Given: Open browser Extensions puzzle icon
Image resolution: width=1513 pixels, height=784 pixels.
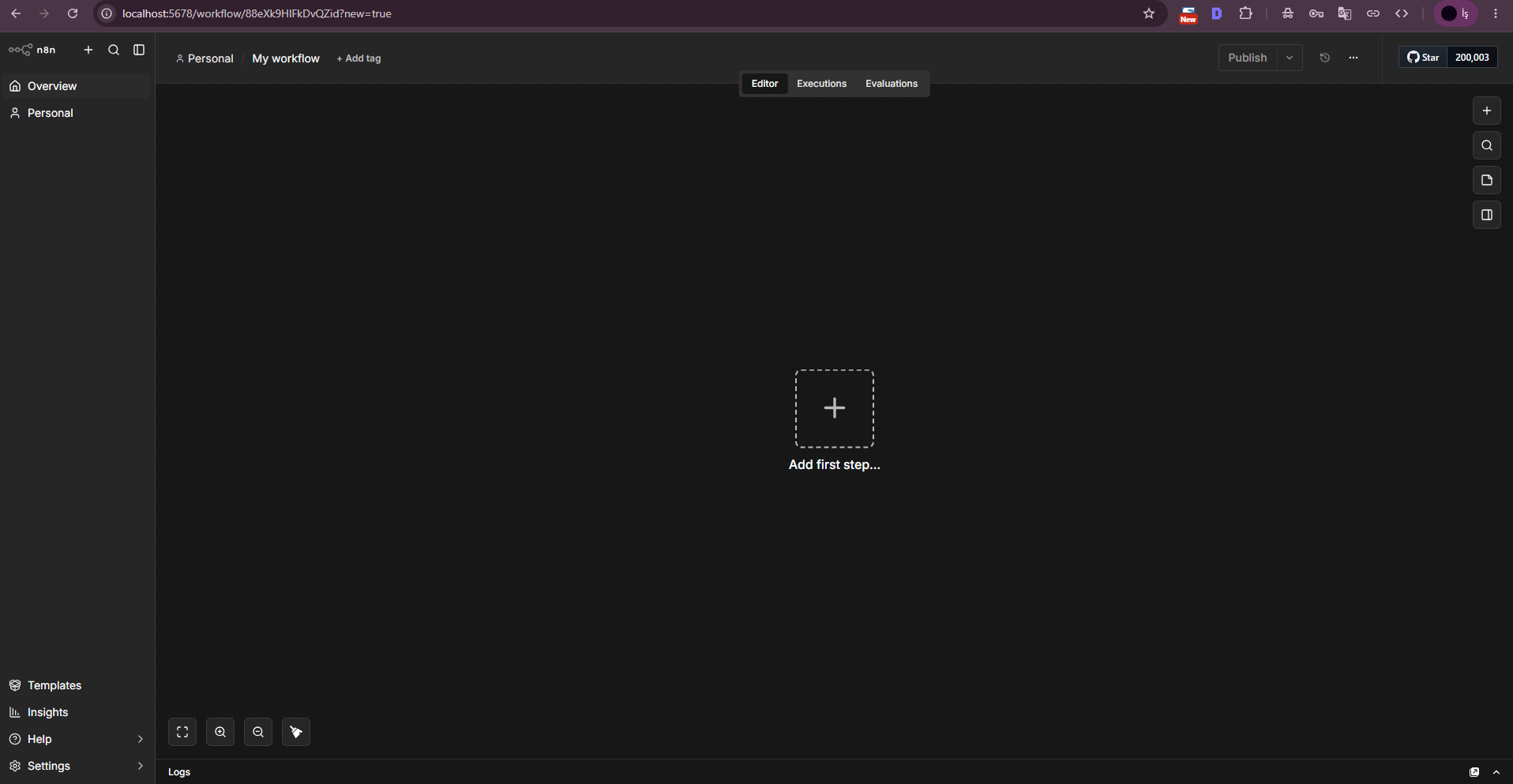Looking at the screenshot, I should click(1246, 13).
